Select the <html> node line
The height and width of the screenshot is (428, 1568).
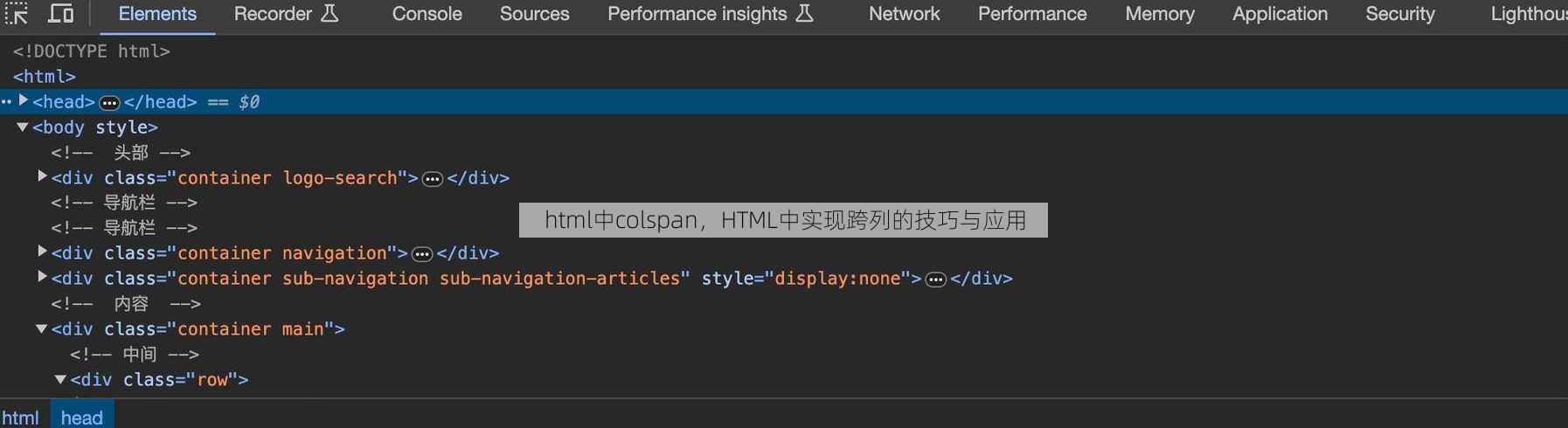coord(45,77)
